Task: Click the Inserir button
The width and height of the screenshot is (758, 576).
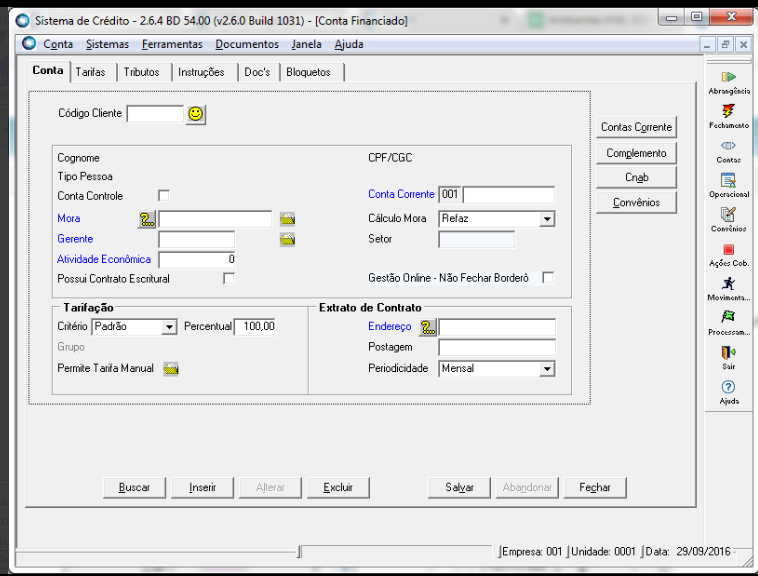Action: pyautogui.click(x=203, y=488)
